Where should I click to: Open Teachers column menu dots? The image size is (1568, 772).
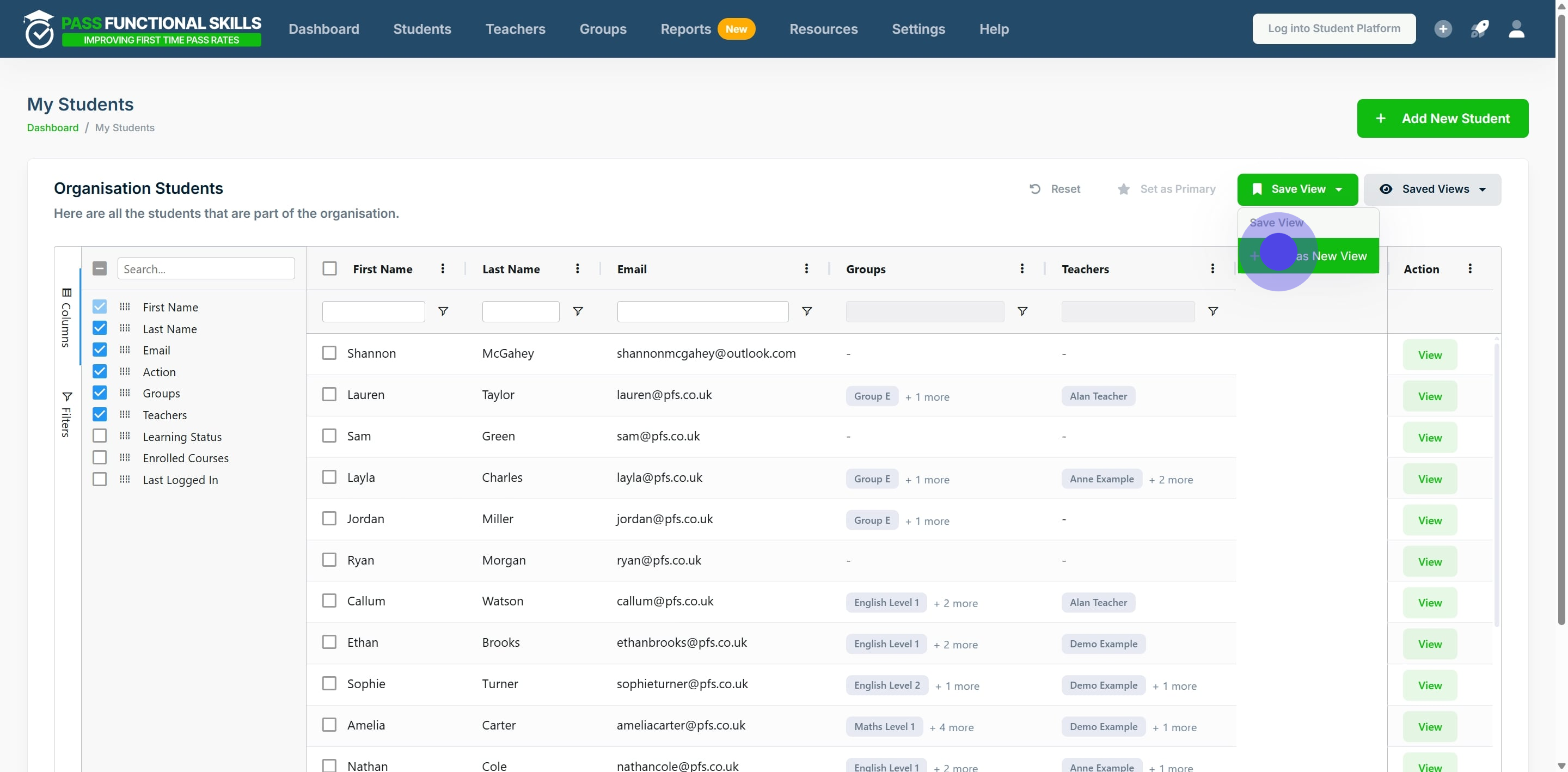(1212, 268)
